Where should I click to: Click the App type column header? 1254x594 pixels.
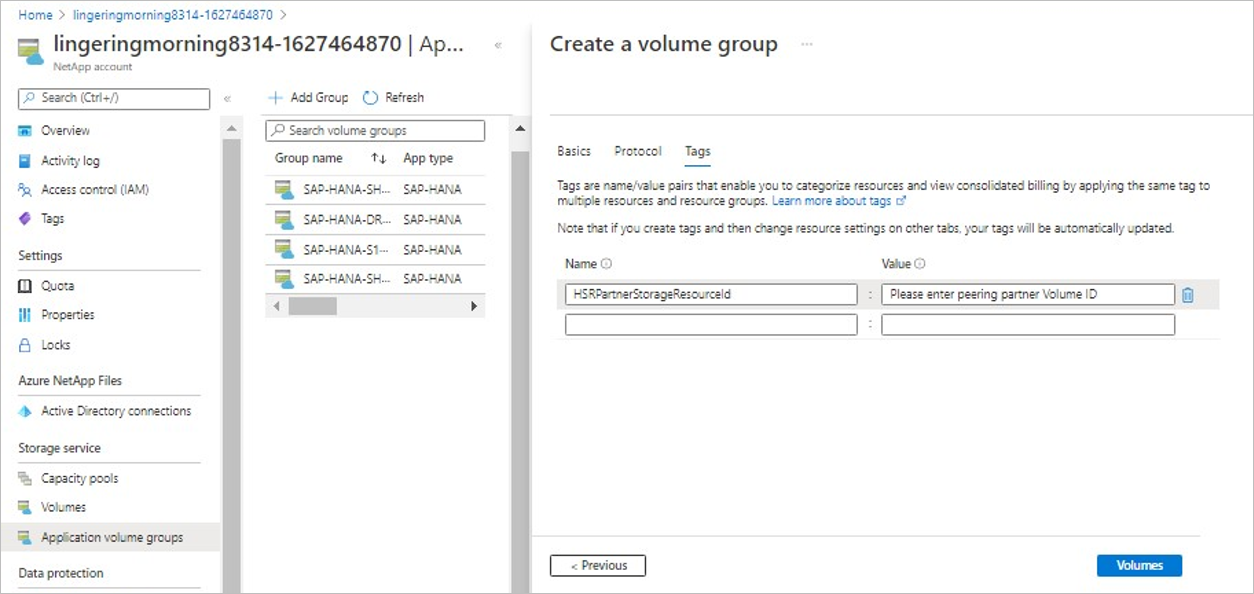[x=428, y=159]
